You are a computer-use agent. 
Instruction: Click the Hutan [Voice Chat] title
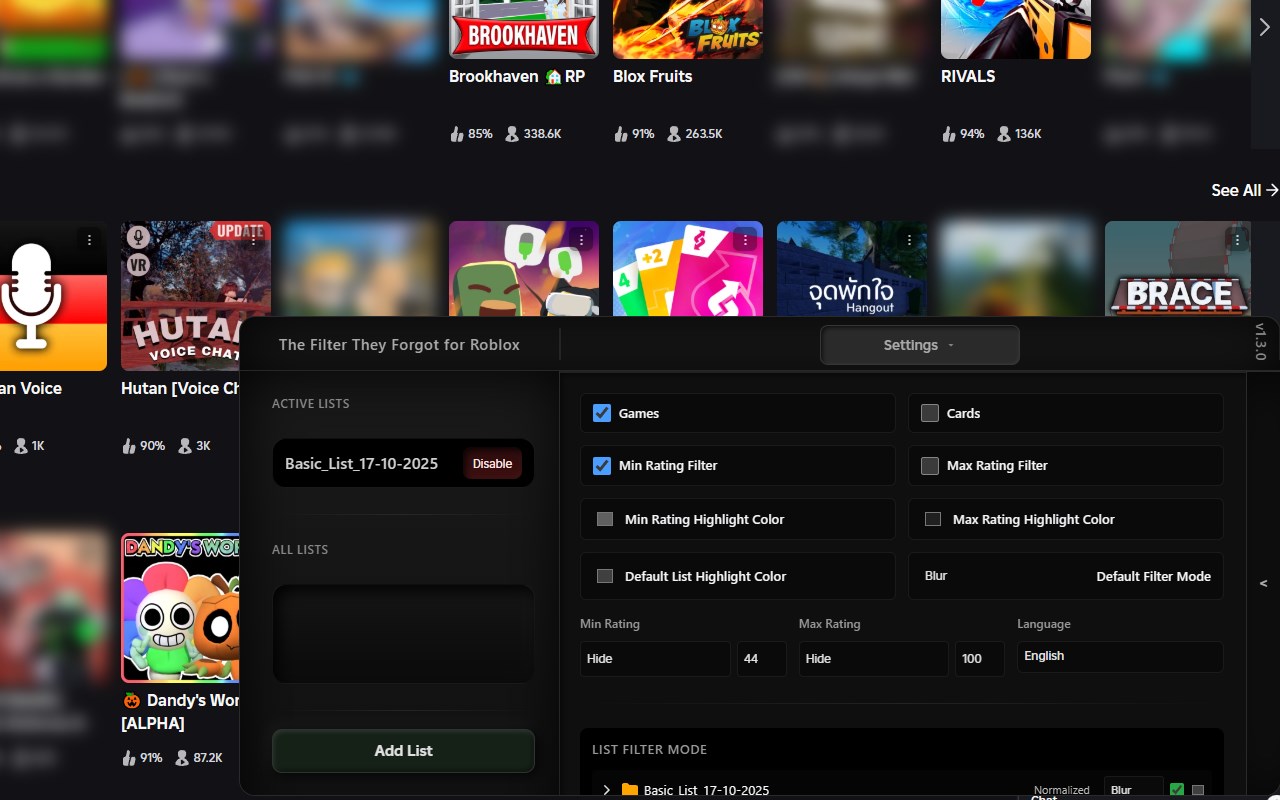(x=181, y=388)
